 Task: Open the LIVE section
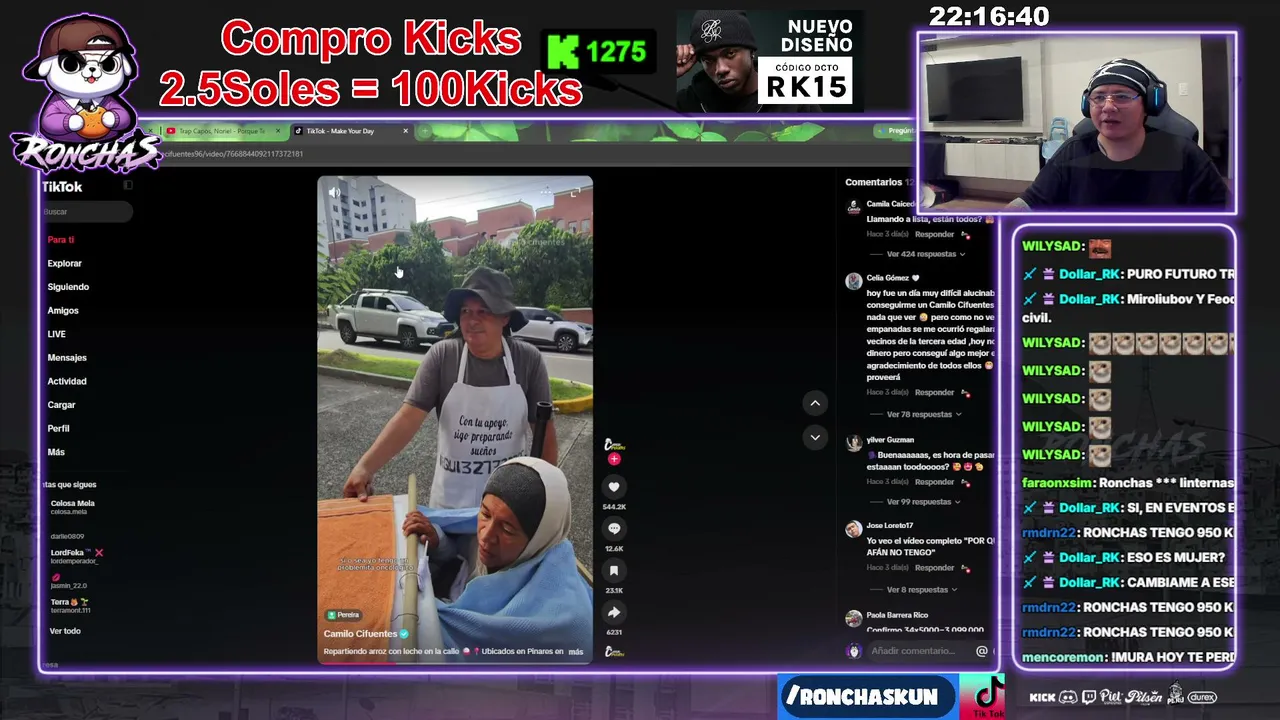coord(56,334)
